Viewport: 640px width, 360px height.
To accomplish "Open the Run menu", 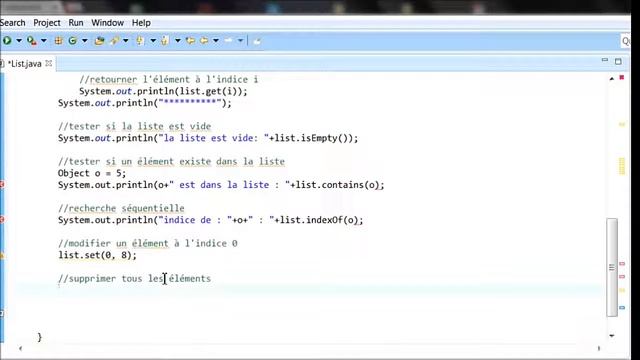I will (76, 23).
